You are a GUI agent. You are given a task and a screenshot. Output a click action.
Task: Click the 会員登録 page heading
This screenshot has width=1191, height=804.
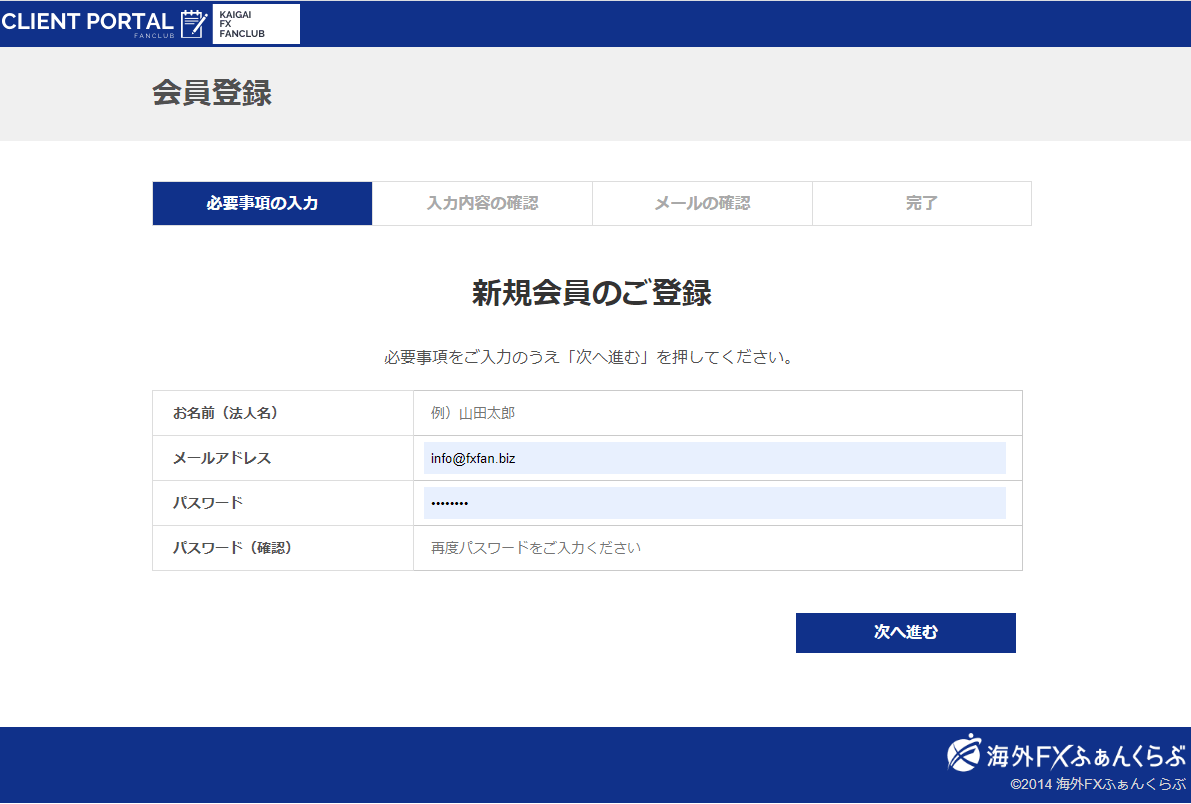pyautogui.click(x=212, y=93)
